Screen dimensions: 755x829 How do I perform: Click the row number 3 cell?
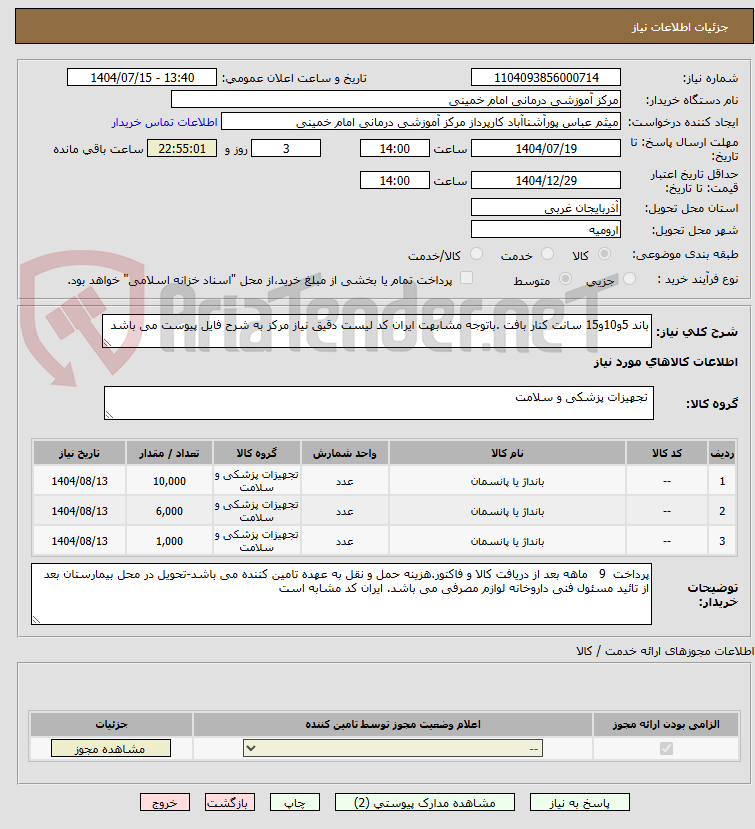(x=722, y=541)
